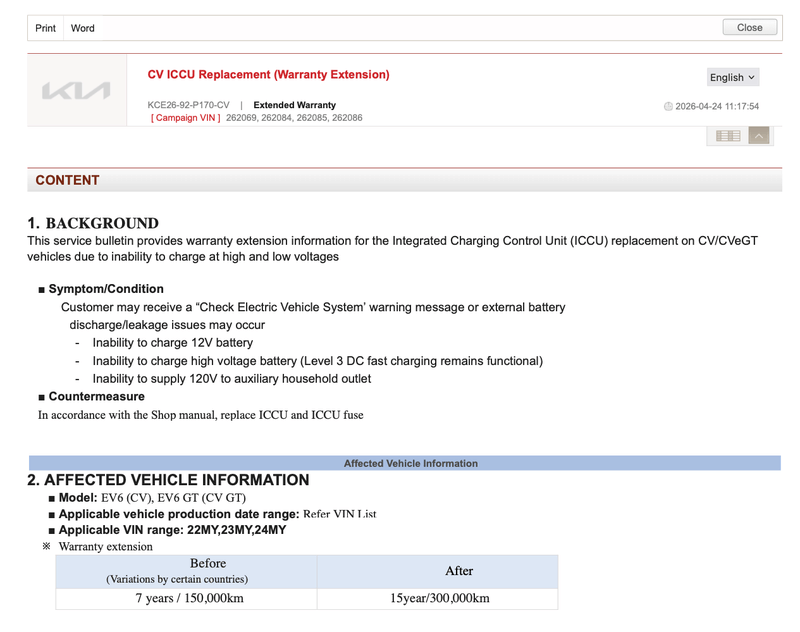Image resolution: width=800 pixels, height=632 pixels.
Task: Click the 'After' table header cell
Action: pyautogui.click(x=438, y=571)
